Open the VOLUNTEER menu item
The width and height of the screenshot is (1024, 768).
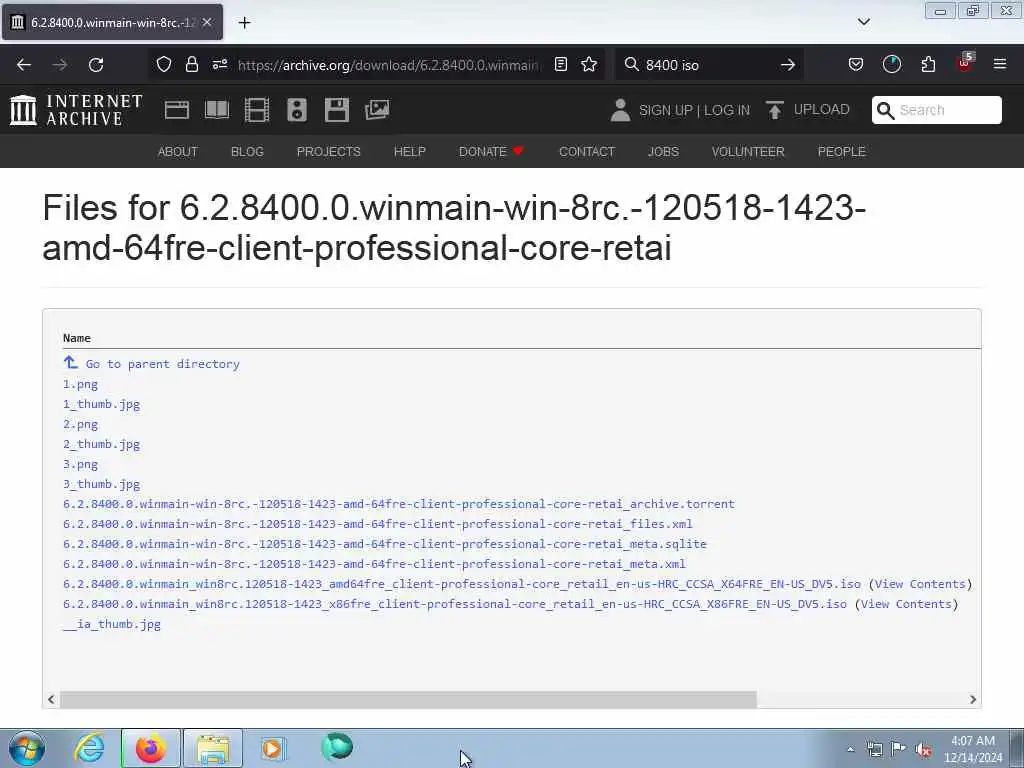748,152
